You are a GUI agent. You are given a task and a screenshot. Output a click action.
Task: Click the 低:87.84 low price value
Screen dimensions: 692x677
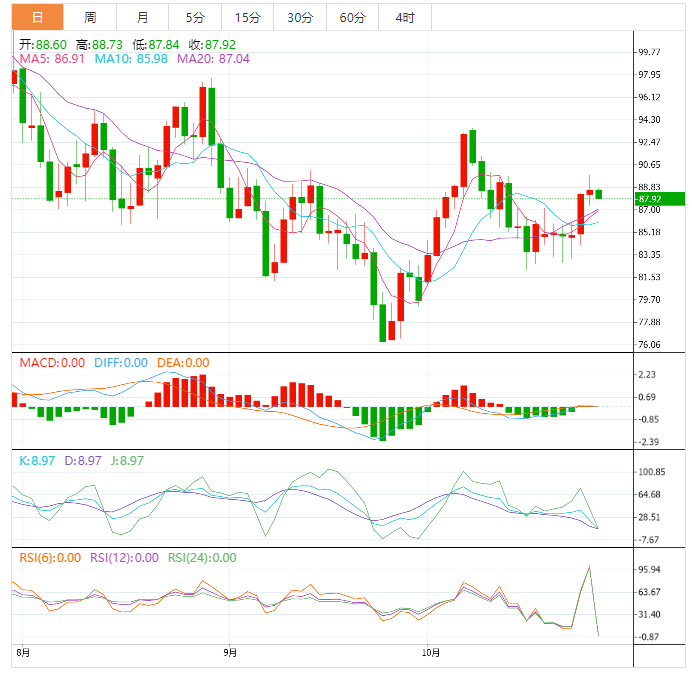(156, 45)
